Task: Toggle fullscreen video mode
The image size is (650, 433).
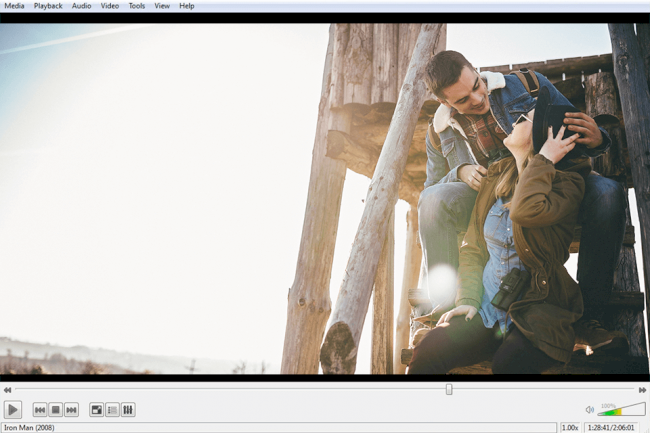Action: coord(97,409)
